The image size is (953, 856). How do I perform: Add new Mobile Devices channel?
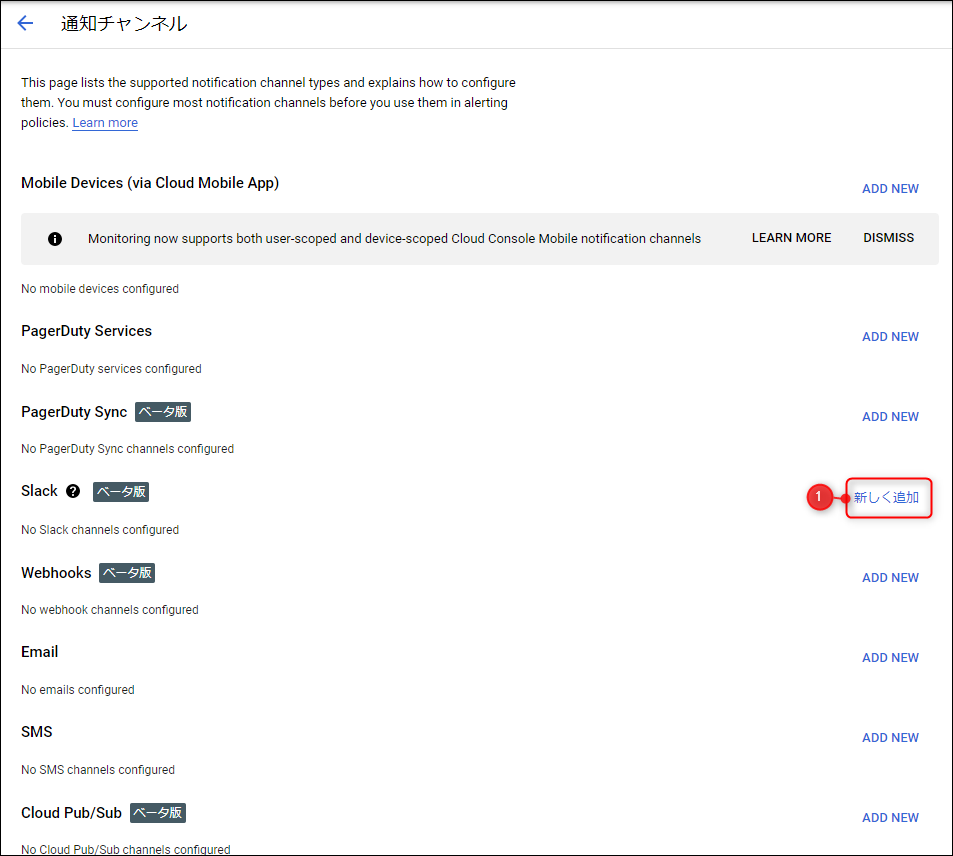point(890,189)
